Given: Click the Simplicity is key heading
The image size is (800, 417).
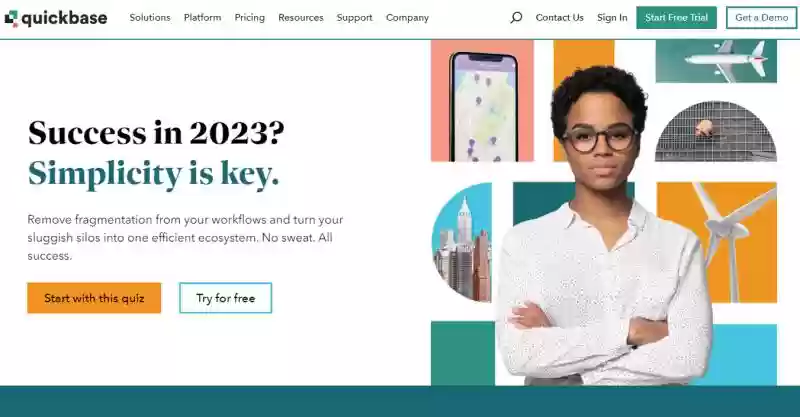Looking at the screenshot, I should point(154,174).
